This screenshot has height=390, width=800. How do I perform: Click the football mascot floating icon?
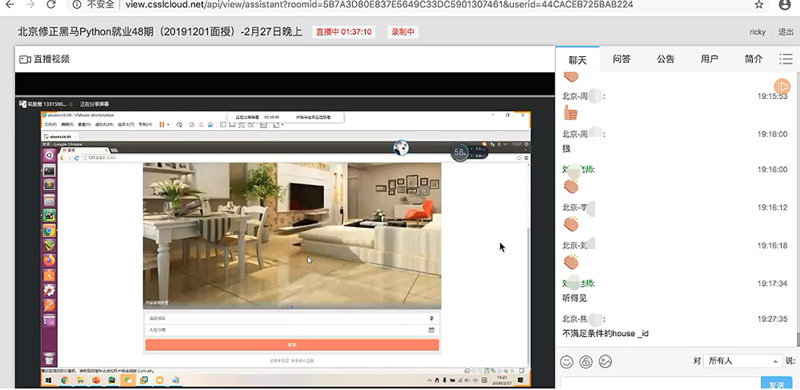(x=402, y=148)
